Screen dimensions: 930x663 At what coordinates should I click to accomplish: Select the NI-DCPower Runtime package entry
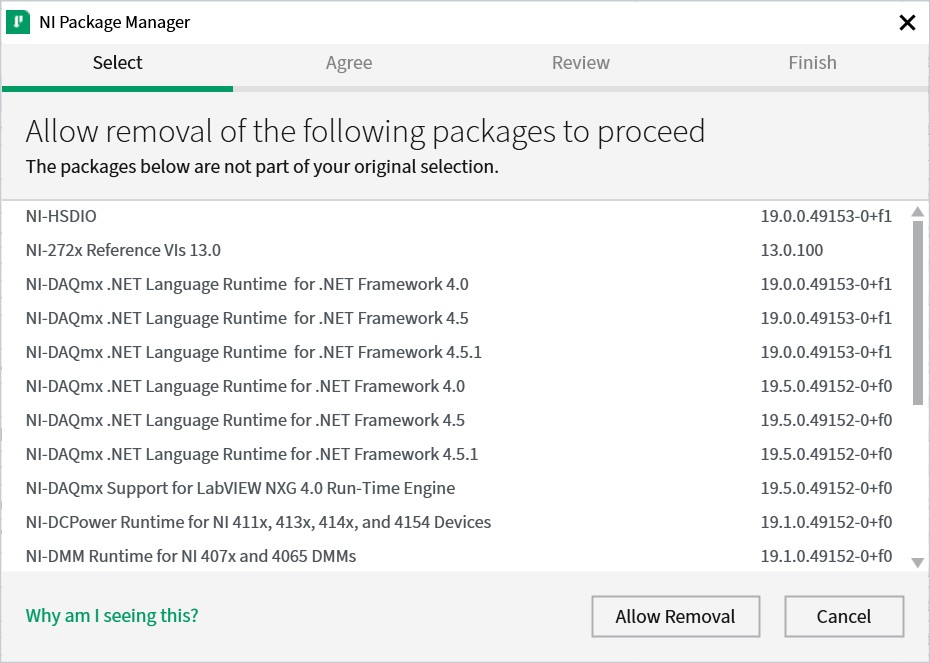coord(400,522)
